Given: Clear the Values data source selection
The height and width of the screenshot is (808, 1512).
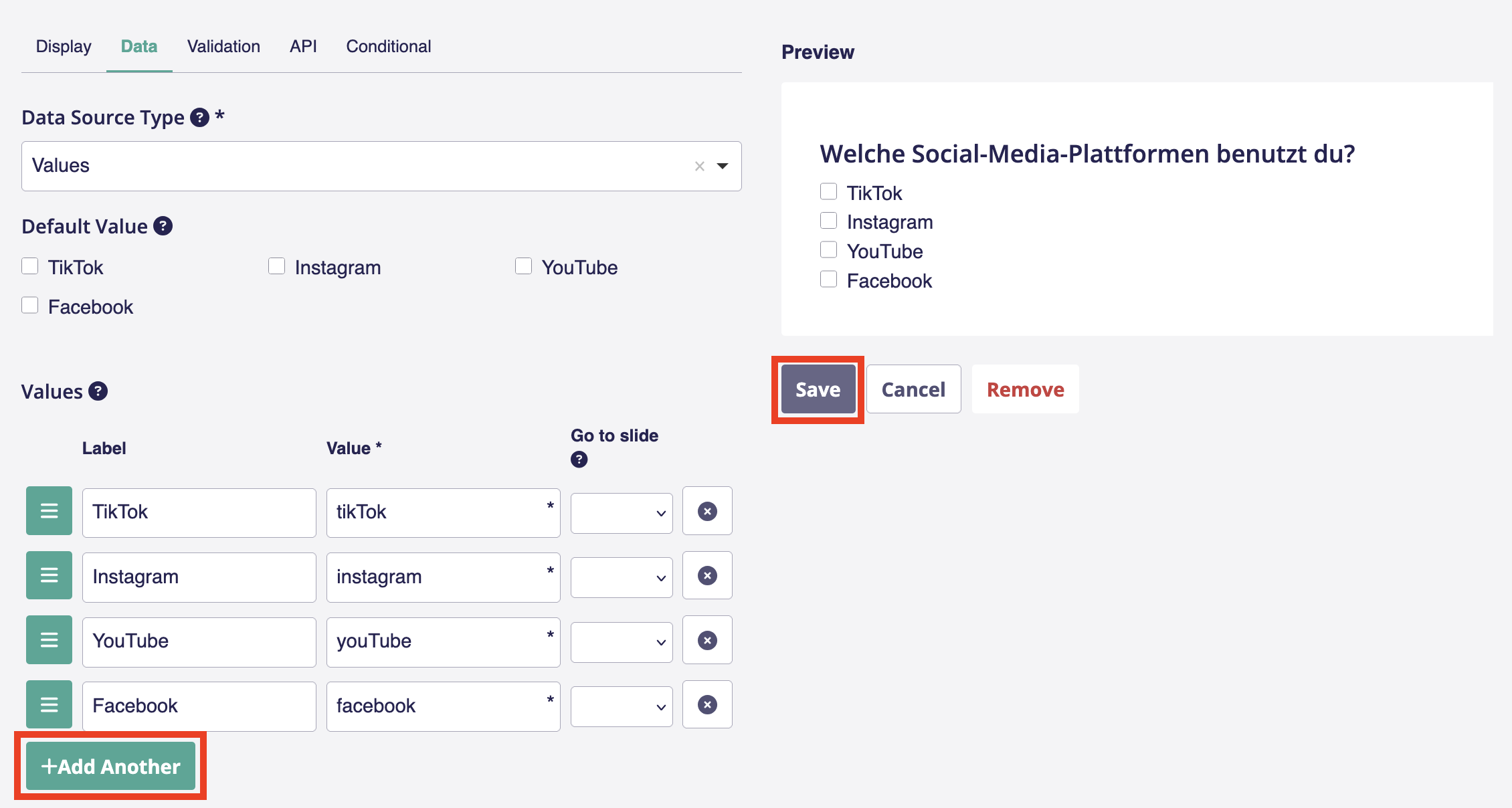Looking at the screenshot, I should pyautogui.click(x=699, y=167).
